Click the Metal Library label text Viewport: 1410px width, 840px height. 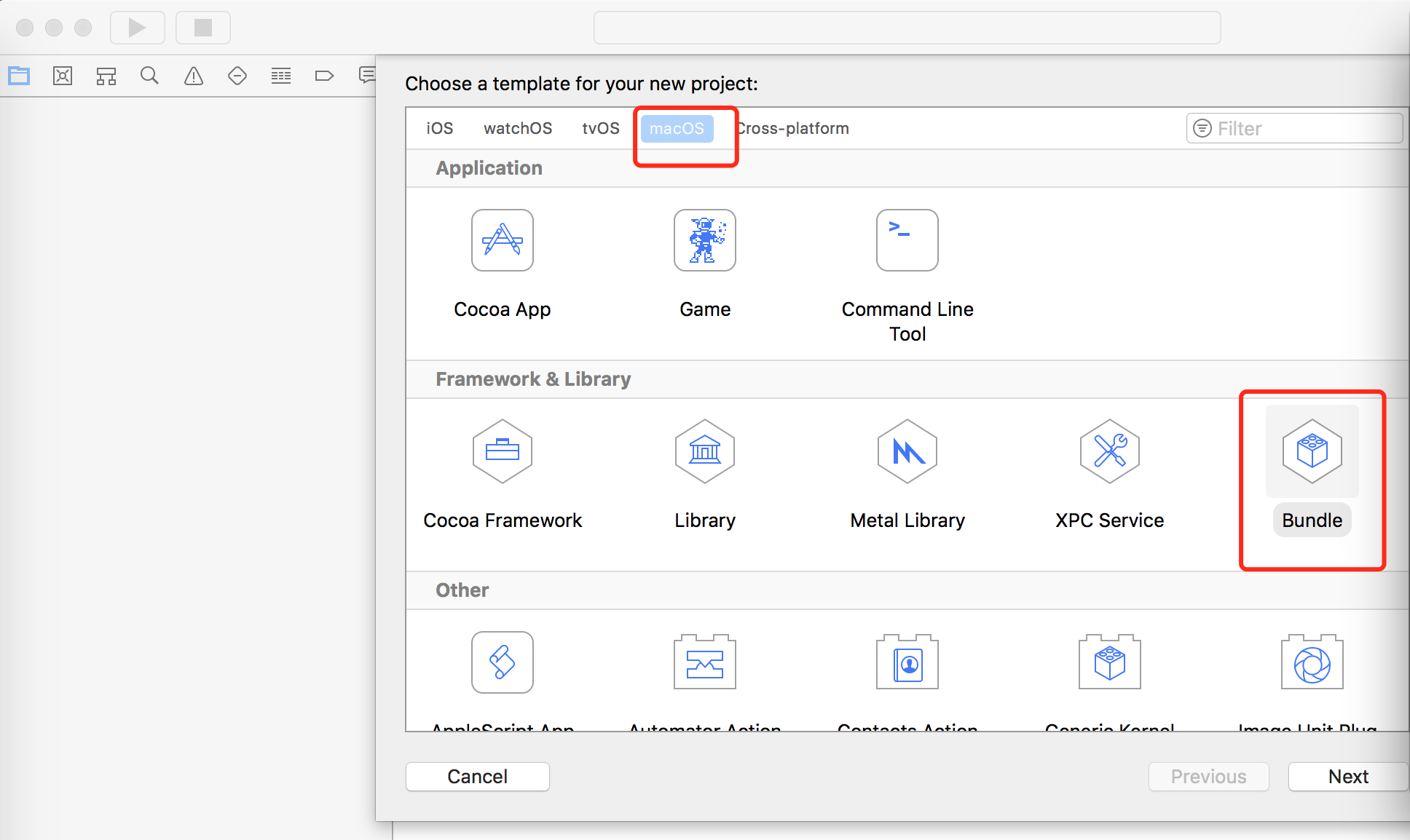907,520
